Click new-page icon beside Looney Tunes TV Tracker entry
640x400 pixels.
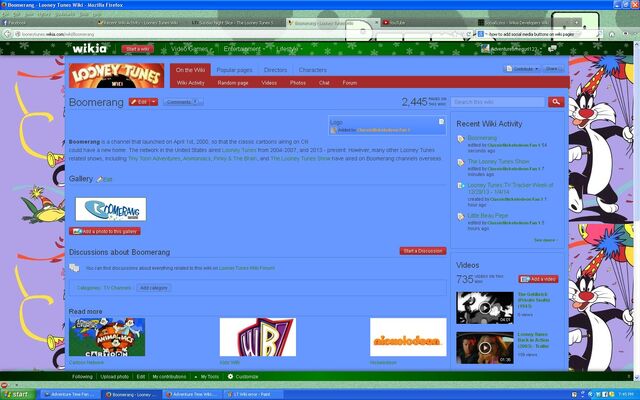pos(461,186)
